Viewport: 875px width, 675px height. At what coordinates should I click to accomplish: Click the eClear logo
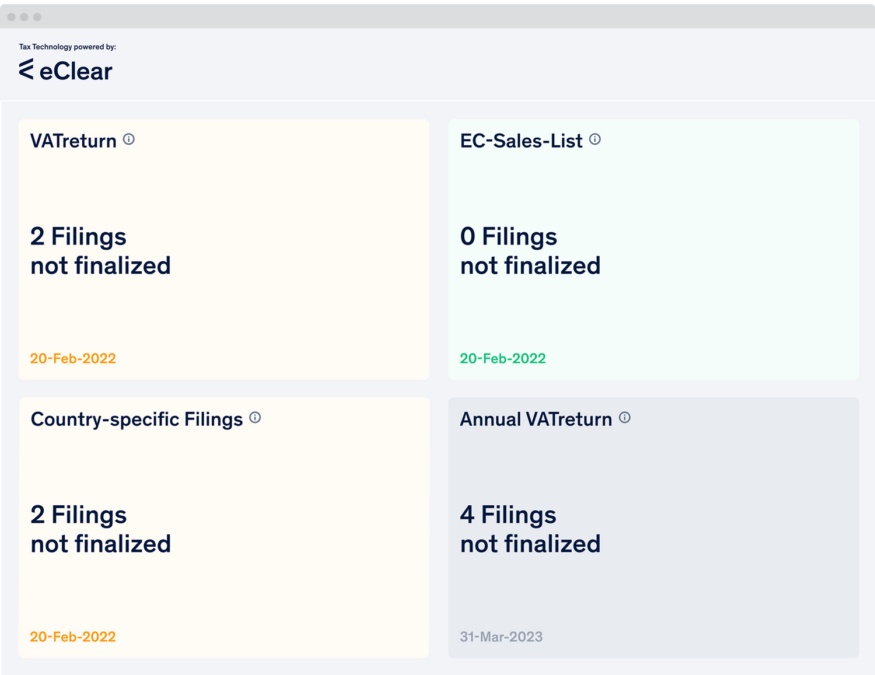pos(65,70)
